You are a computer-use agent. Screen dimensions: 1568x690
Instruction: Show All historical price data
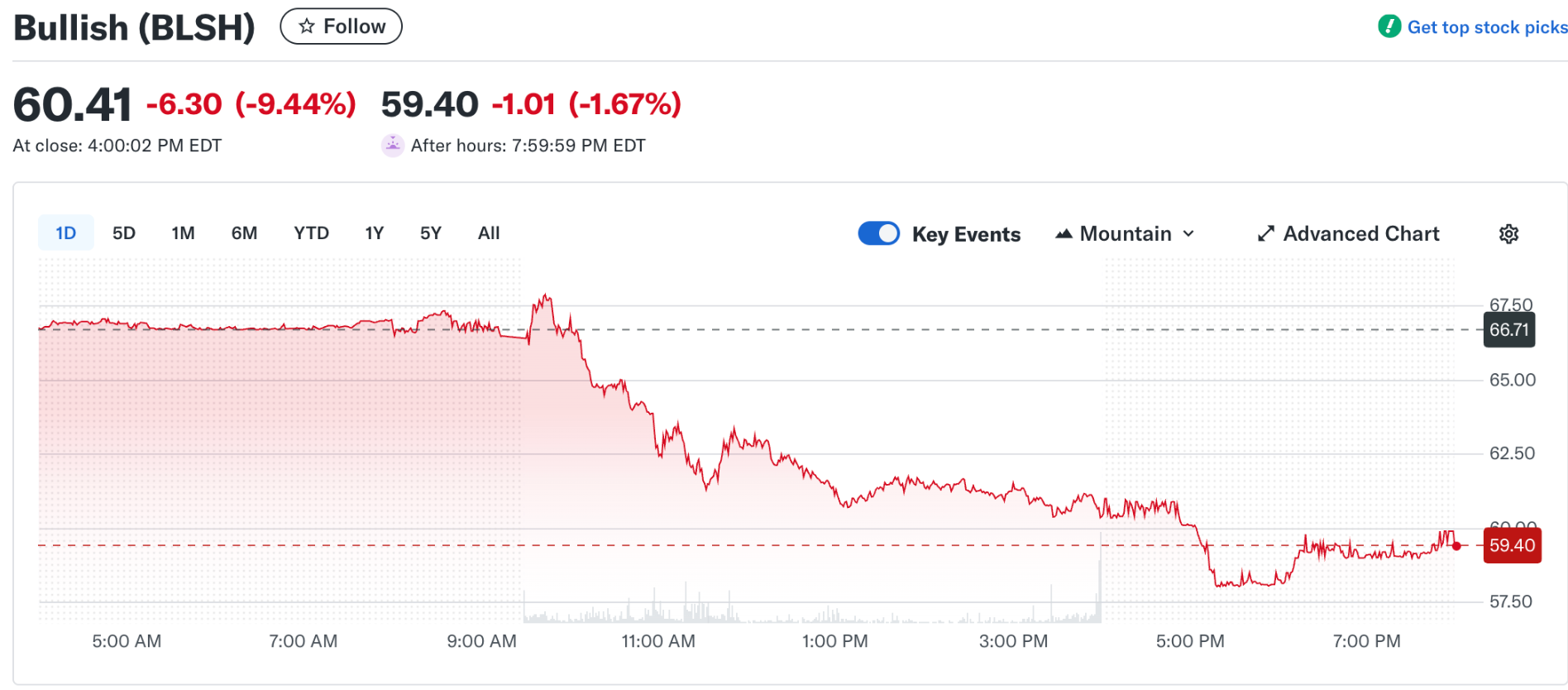coord(489,233)
